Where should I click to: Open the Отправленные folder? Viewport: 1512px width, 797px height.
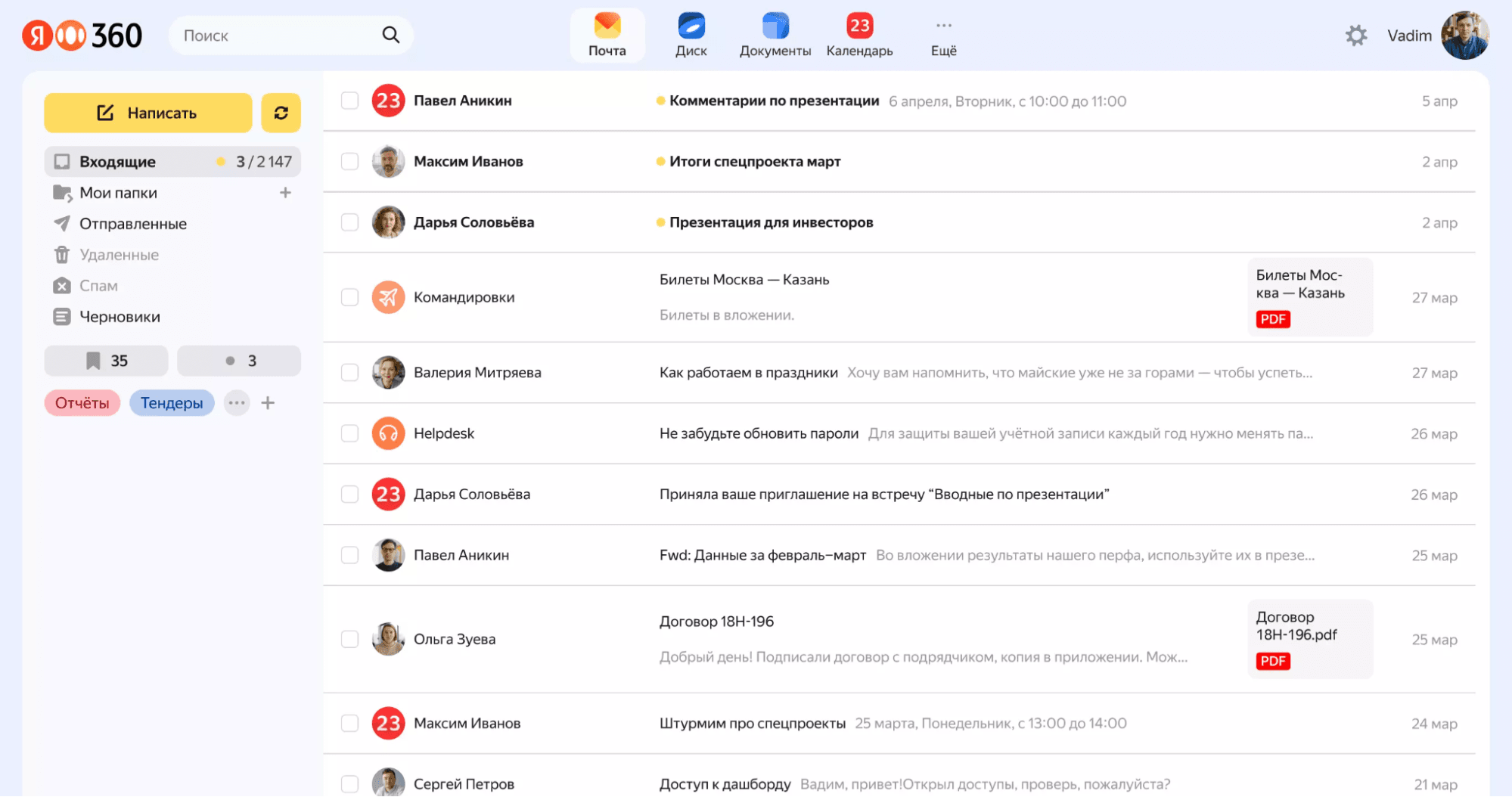pyautogui.click(x=133, y=224)
